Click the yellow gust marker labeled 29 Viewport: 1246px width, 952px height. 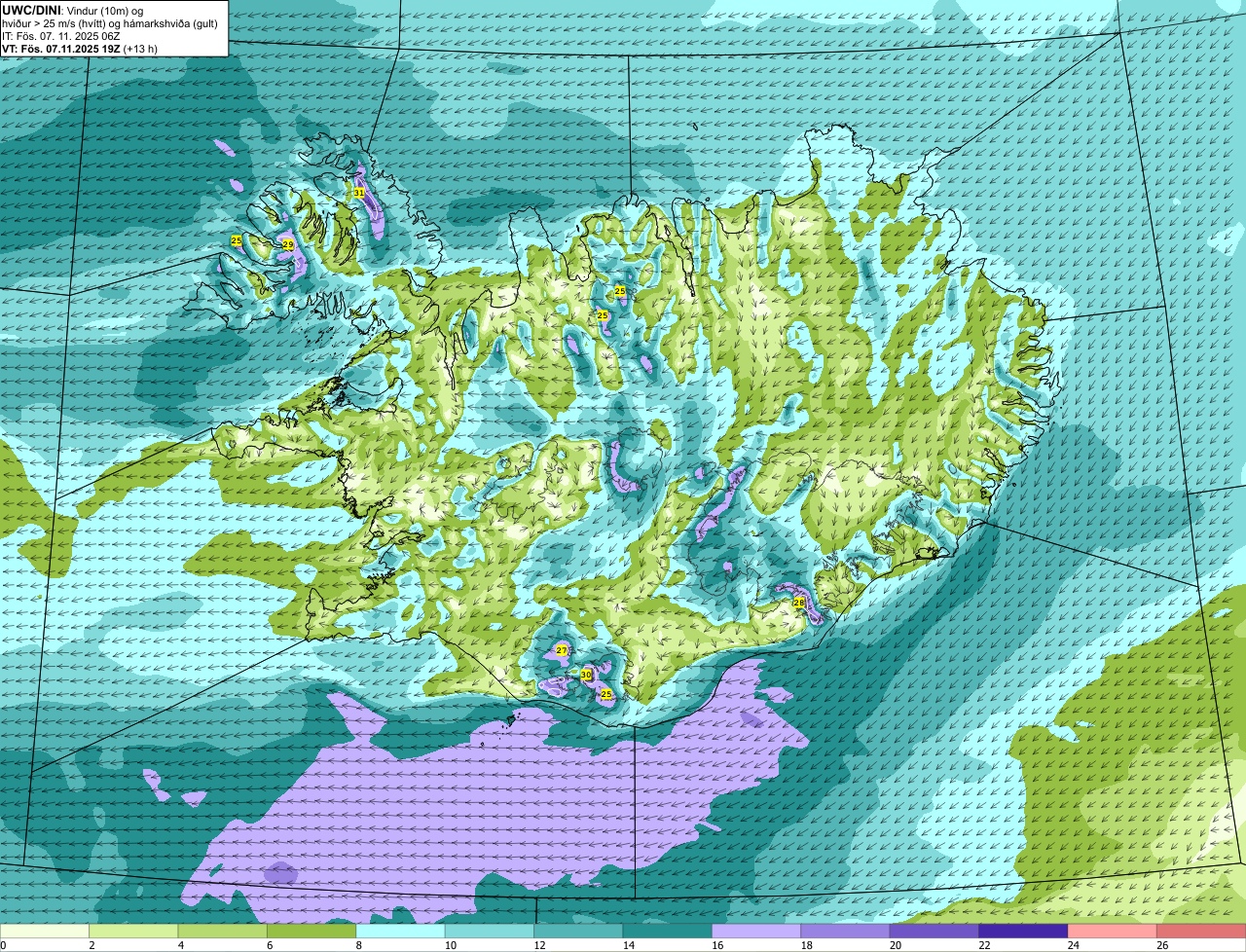point(288,245)
